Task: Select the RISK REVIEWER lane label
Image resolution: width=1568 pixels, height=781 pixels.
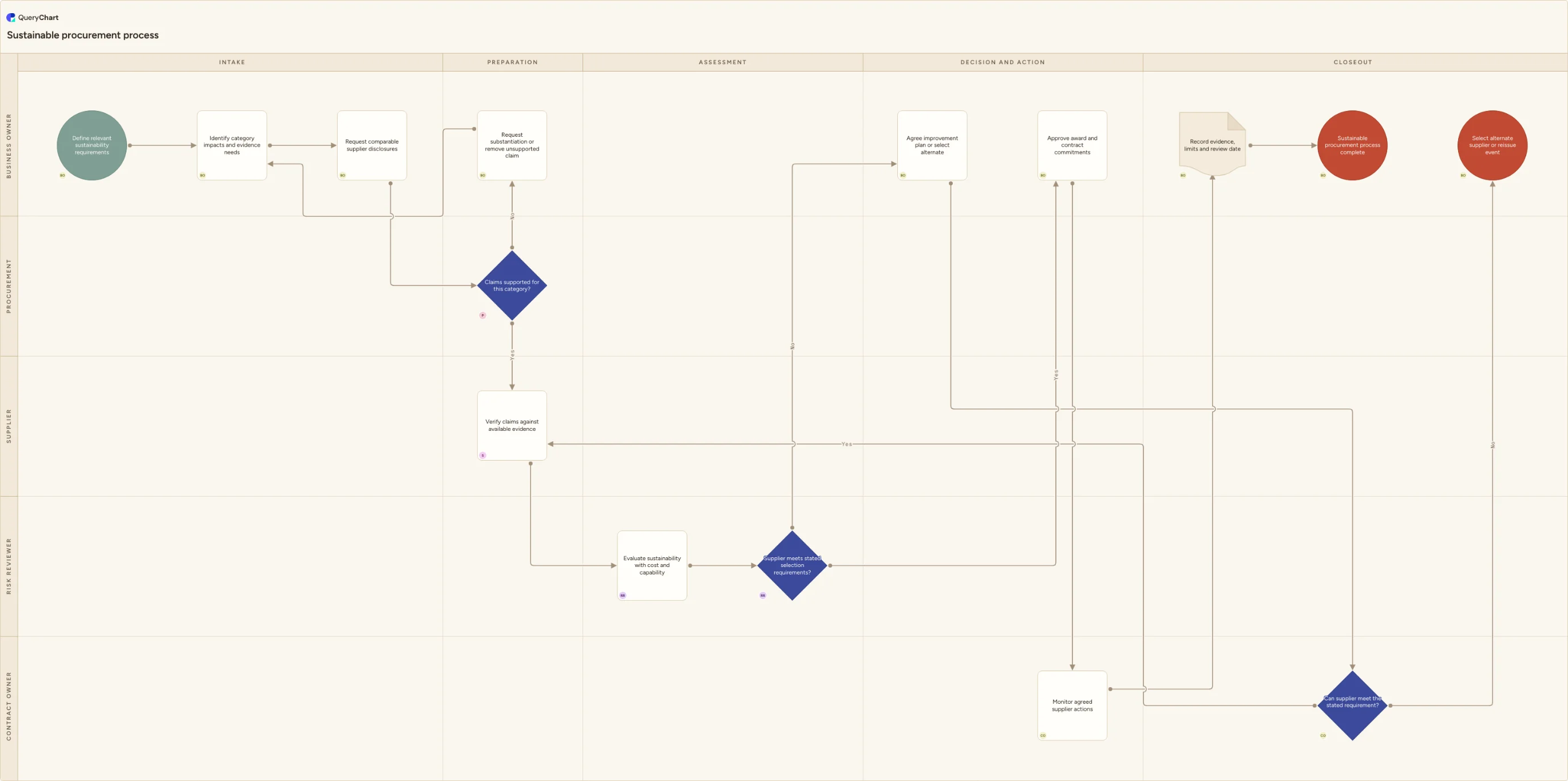Action: coord(9,566)
